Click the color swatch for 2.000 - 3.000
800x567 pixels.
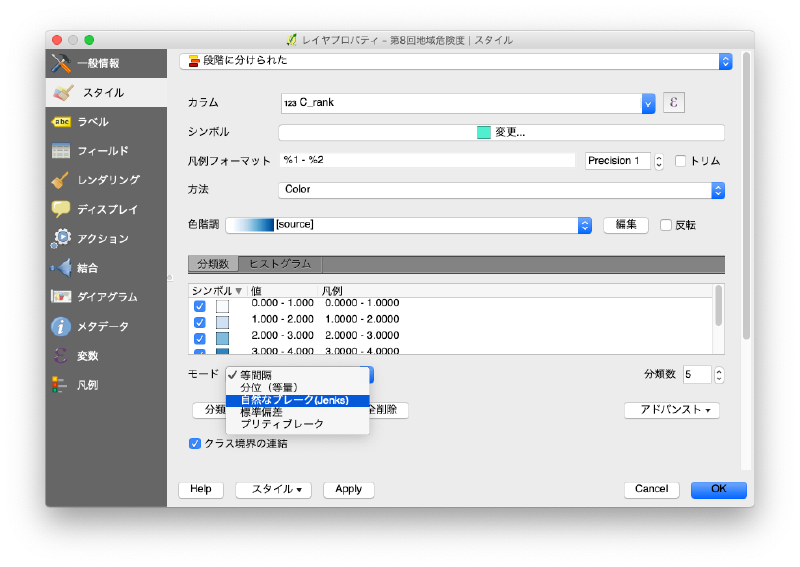click(x=222, y=339)
